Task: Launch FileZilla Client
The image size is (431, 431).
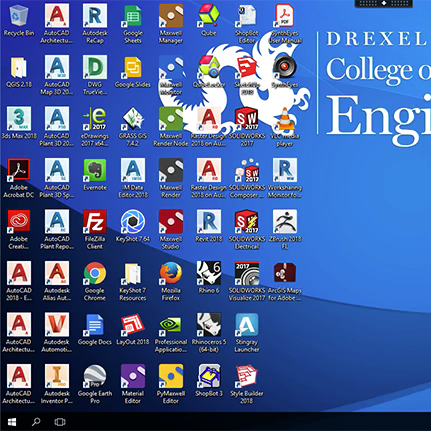Action: pos(95,222)
